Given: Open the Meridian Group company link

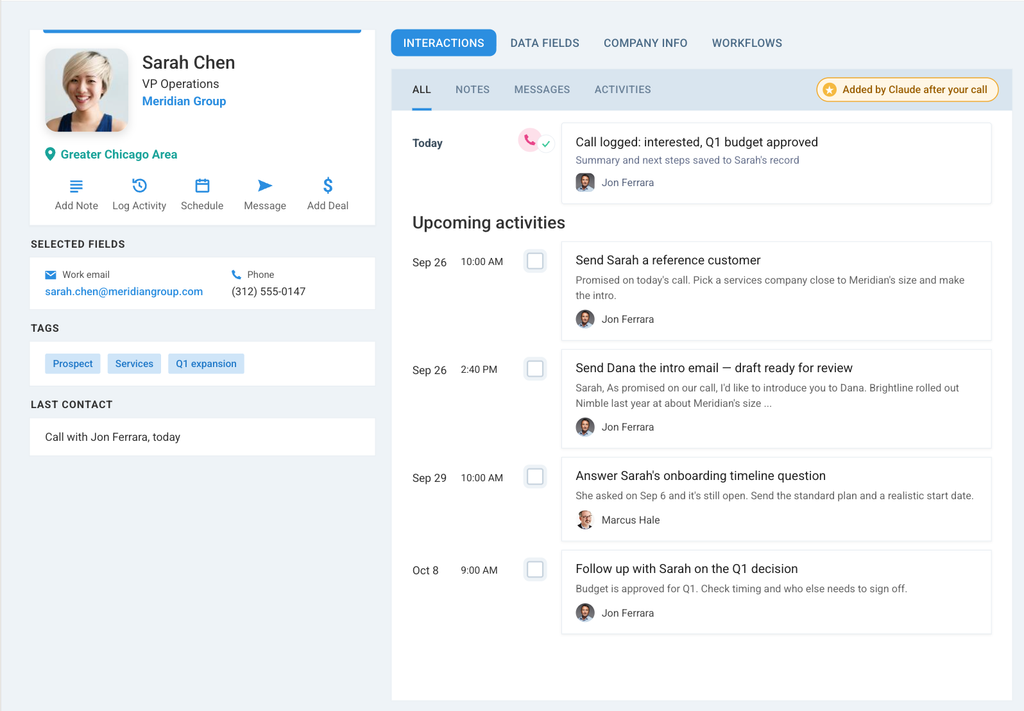Looking at the screenshot, I should 184,101.
